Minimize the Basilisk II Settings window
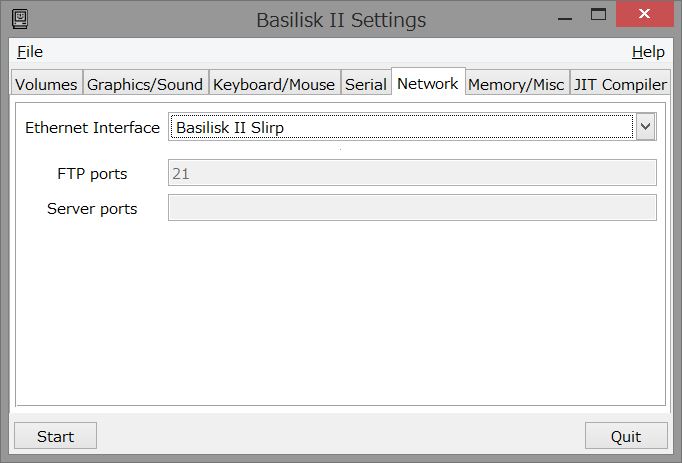Screen dimensions: 682x463 click(x=565, y=19)
